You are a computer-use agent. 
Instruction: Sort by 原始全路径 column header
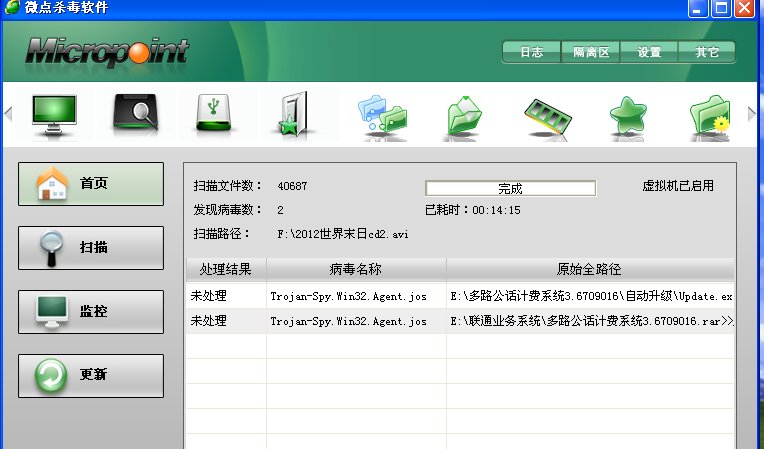[590, 269]
